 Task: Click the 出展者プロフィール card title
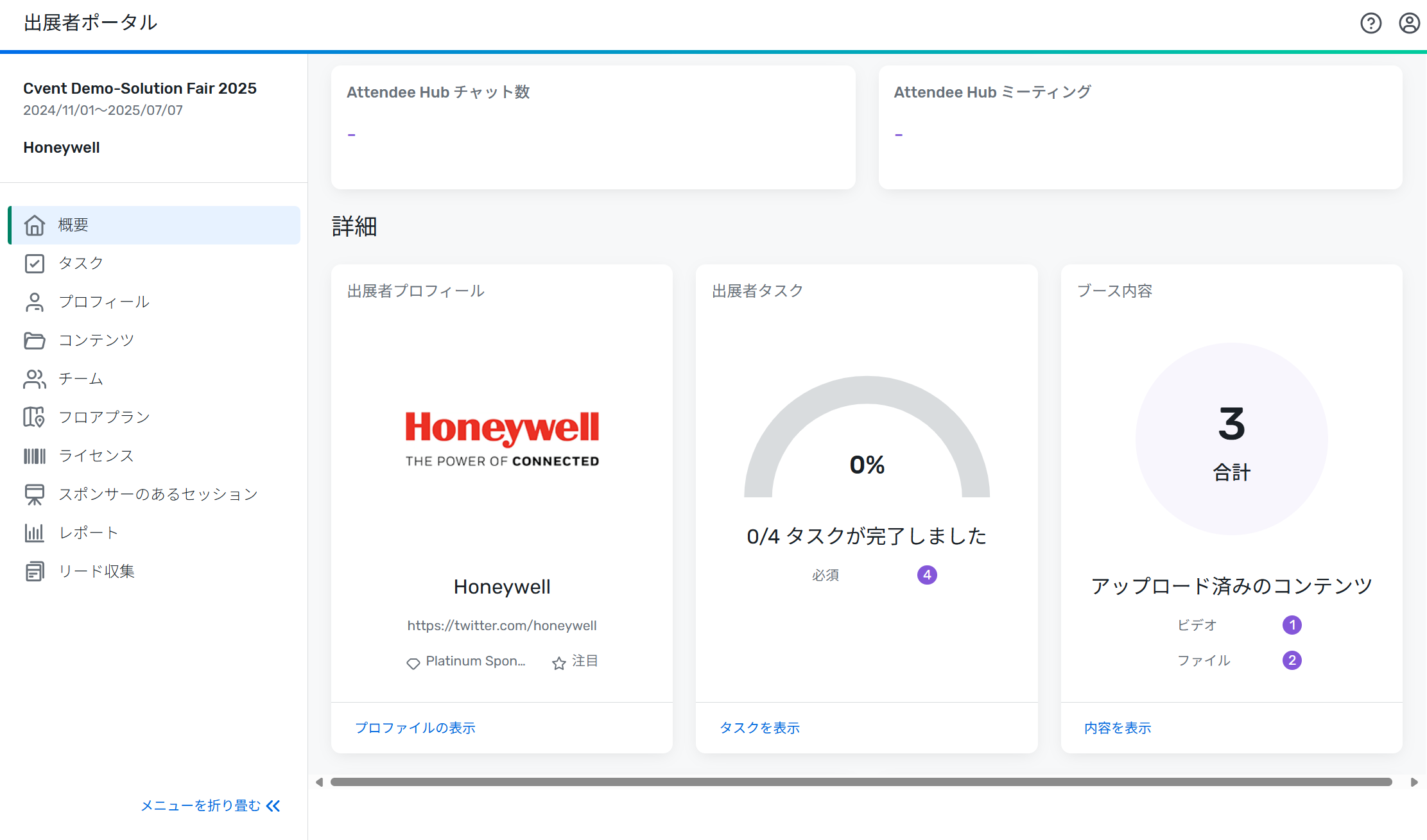pos(416,291)
